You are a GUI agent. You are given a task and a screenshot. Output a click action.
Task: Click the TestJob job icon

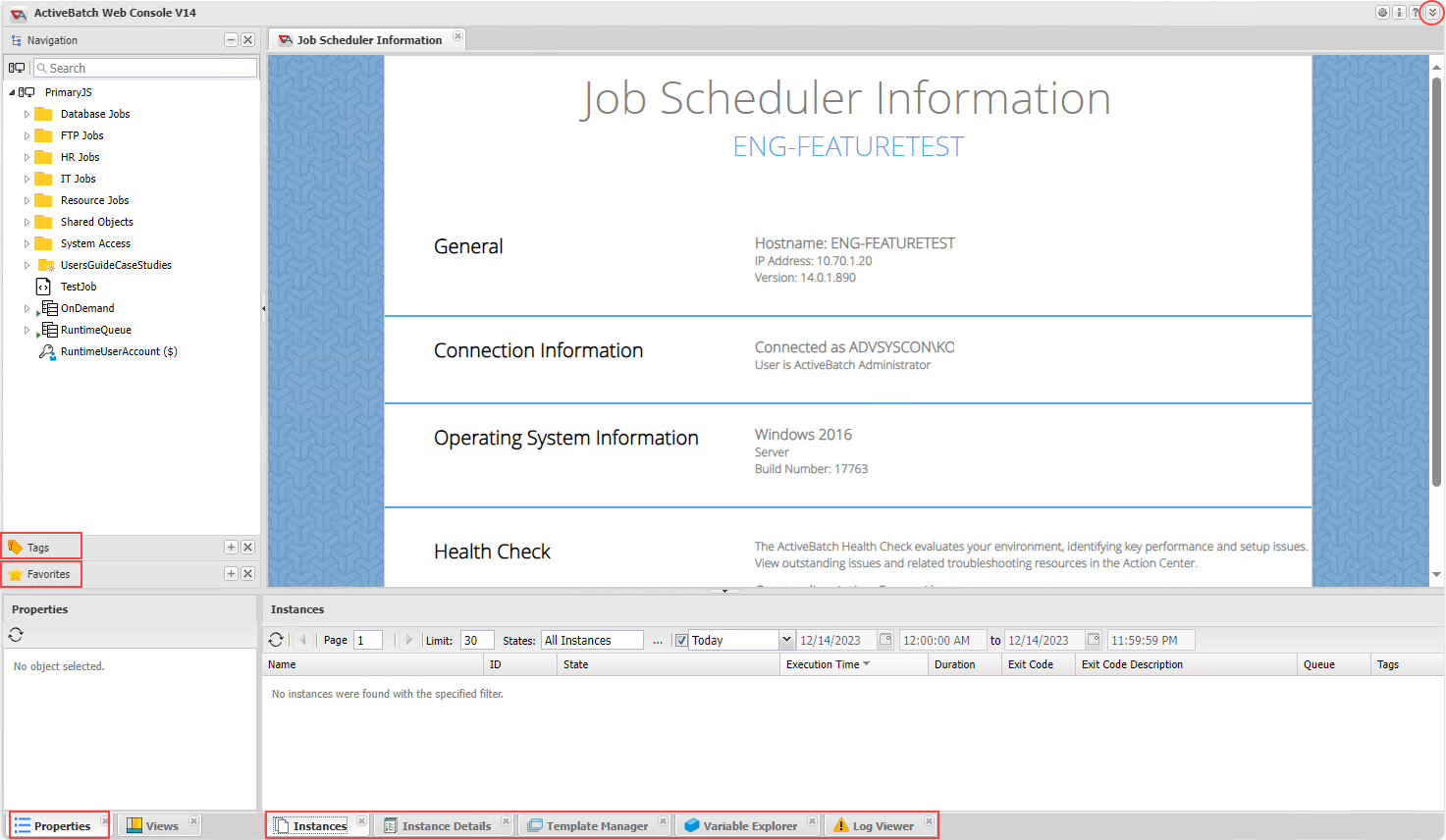43,287
